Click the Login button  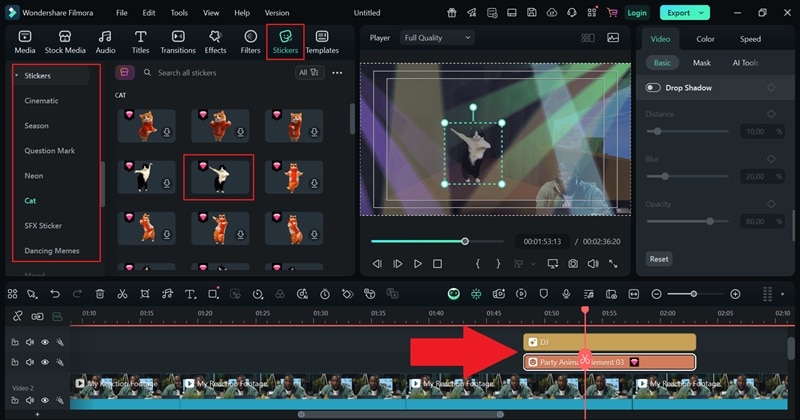click(637, 13)
